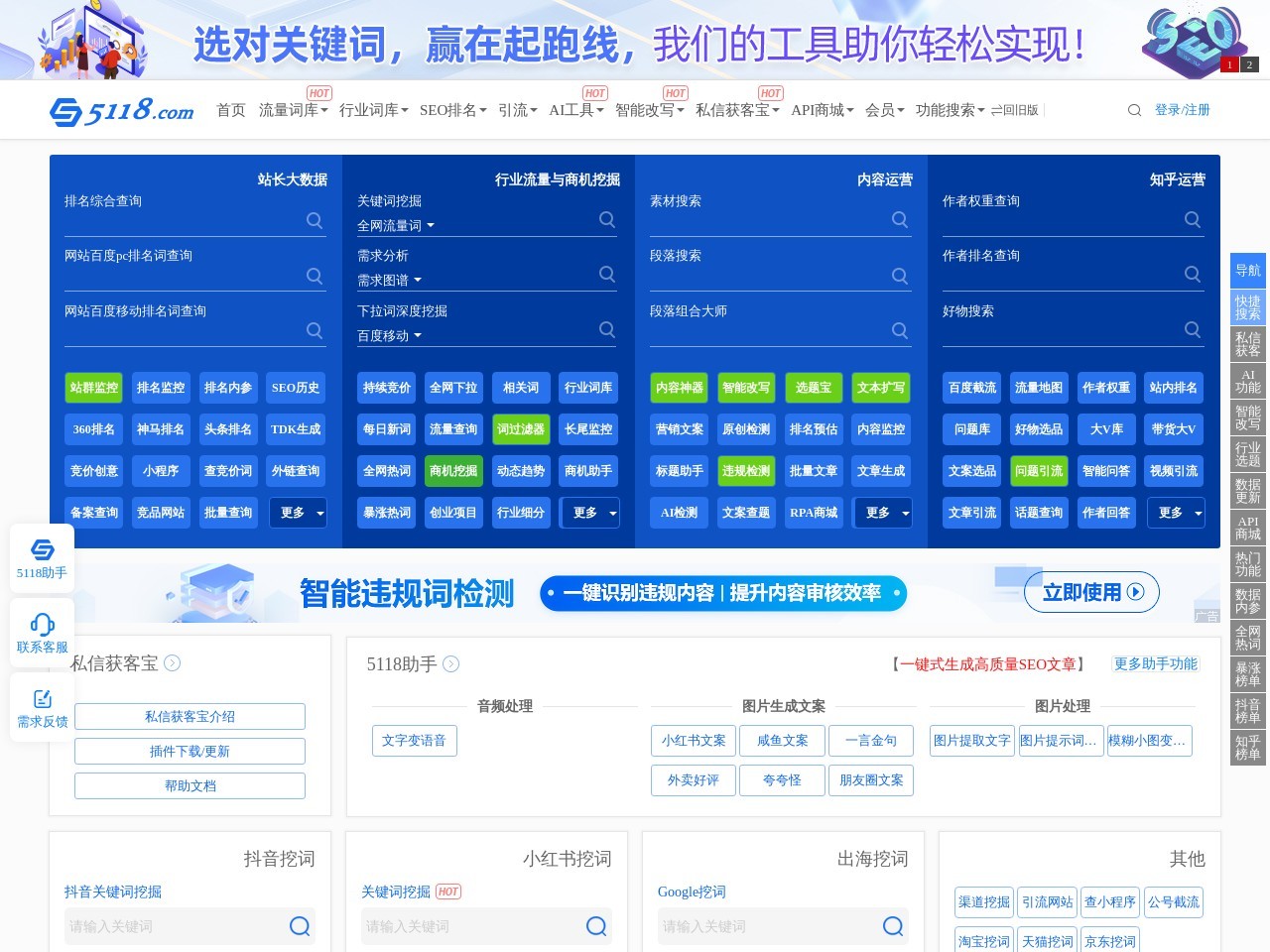
Task: Select the green 站群监控 tag button
Action: (94, 388)
